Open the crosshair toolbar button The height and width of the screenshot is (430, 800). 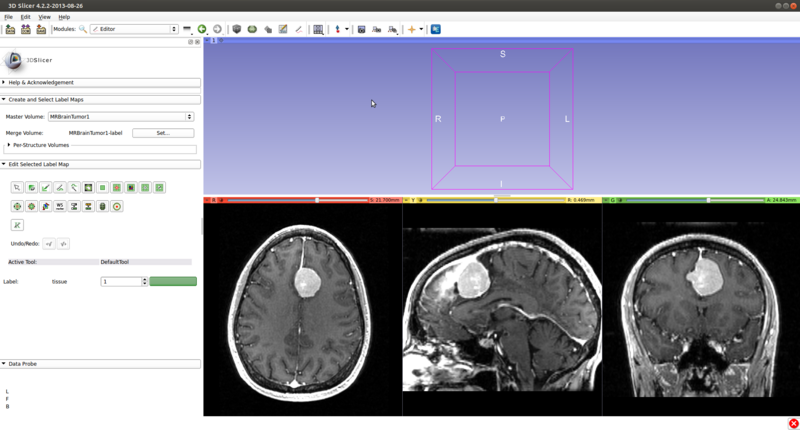411,29
